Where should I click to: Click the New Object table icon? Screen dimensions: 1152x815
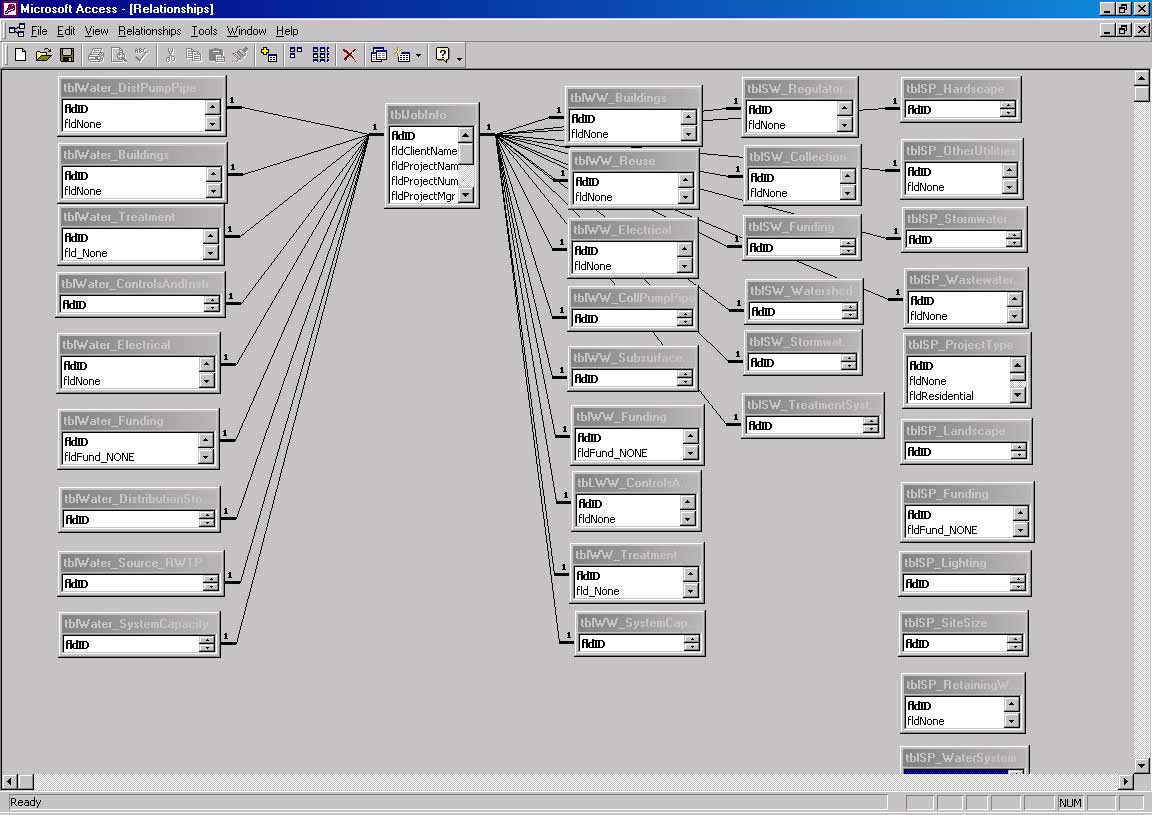[x=403, y=55]
